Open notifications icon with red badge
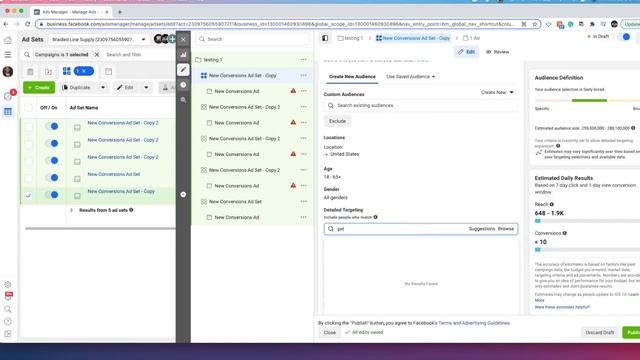 pyautogui.click(x=8, y=96)
